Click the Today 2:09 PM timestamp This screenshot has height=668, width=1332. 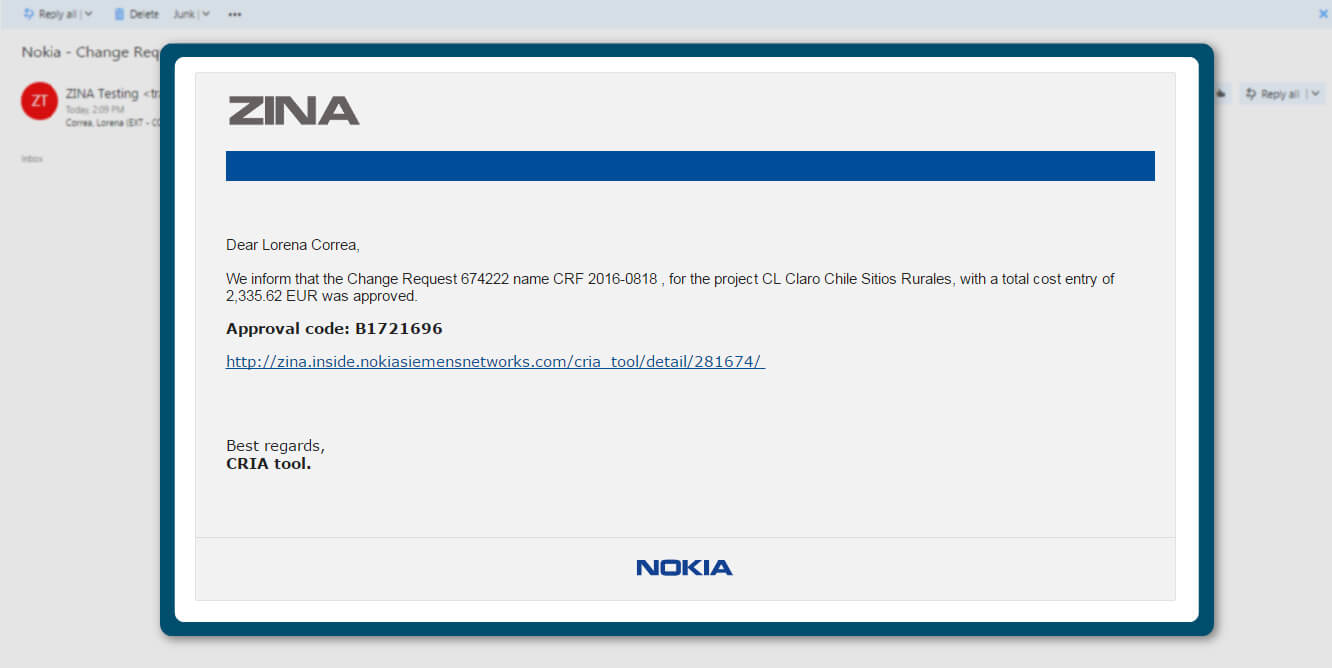point(95,109)
